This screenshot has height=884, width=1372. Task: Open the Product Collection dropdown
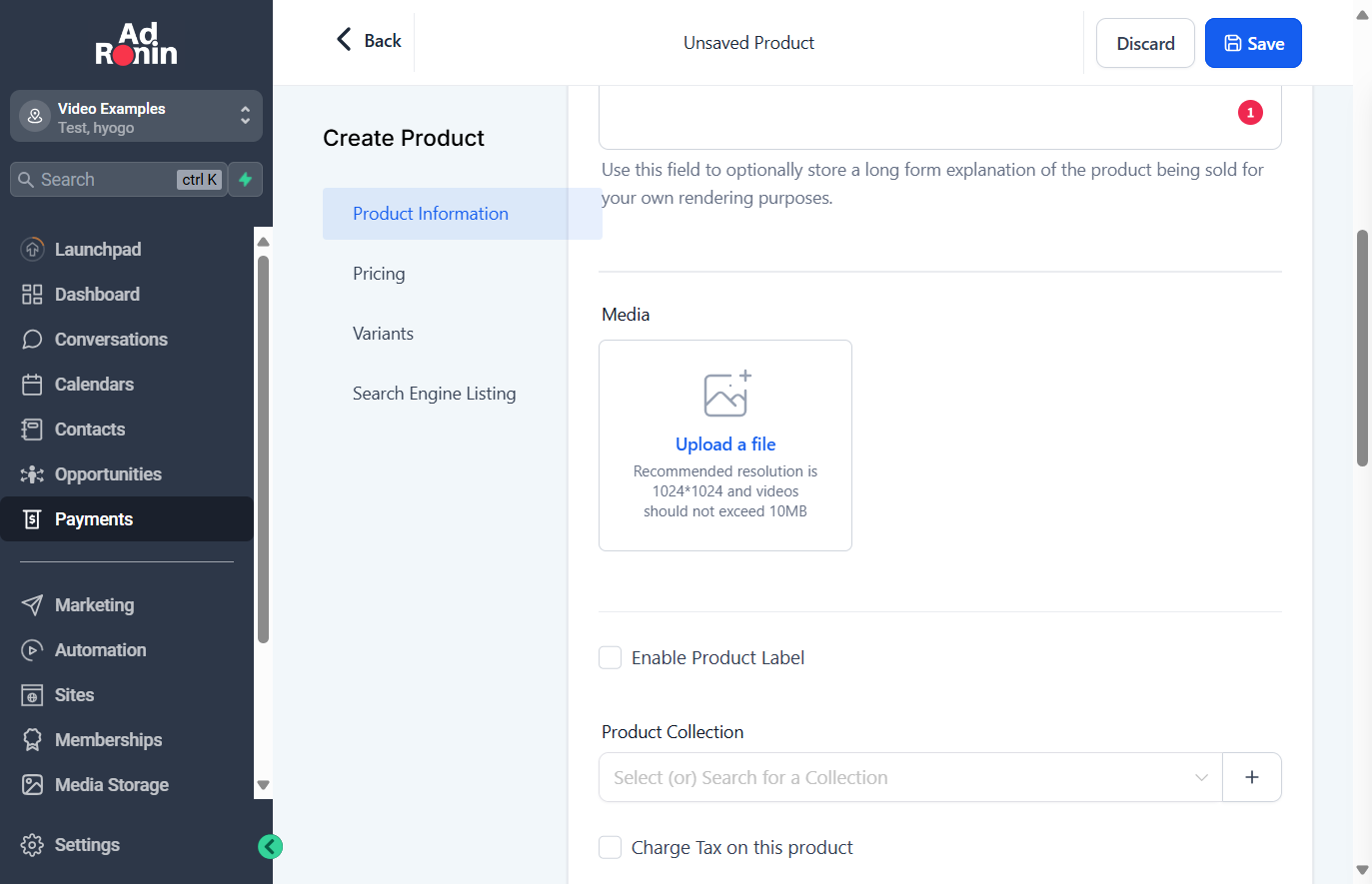(910, 777)
